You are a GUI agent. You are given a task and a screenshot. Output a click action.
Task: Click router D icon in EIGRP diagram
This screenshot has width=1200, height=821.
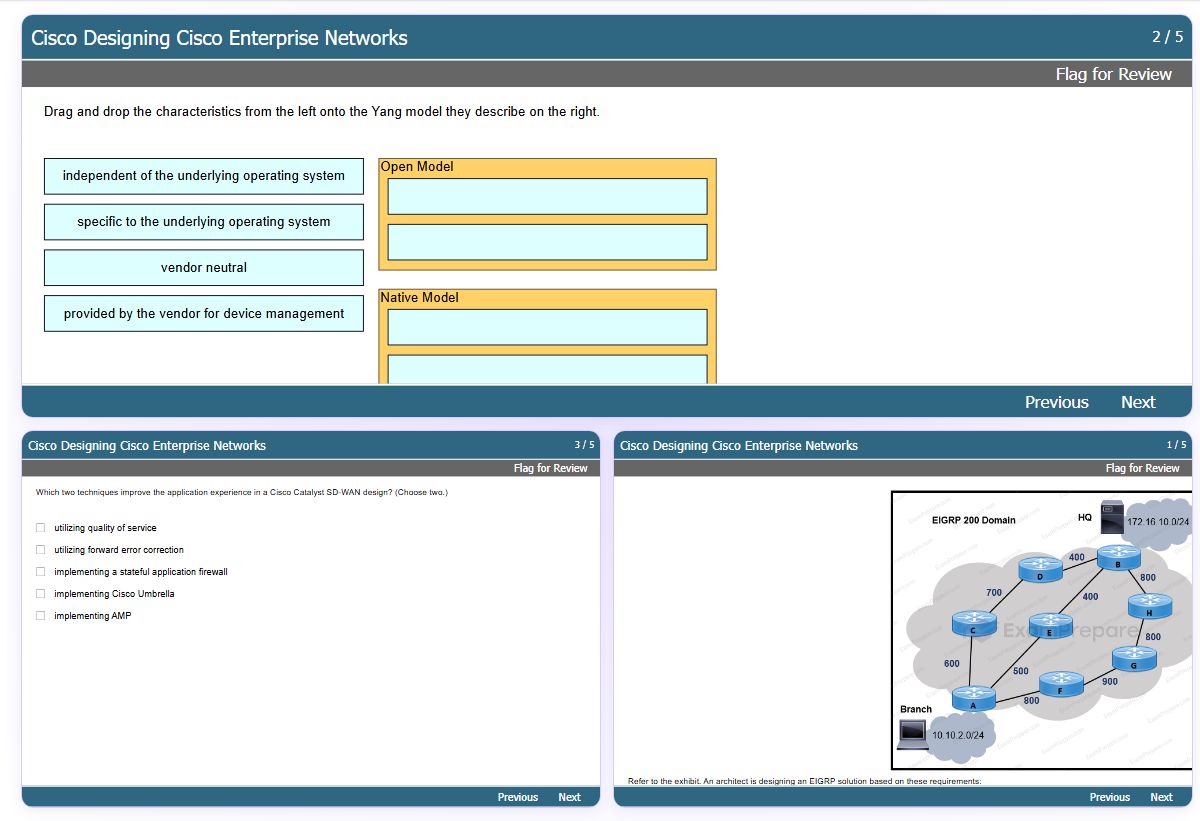click(x=1040, y=569)
